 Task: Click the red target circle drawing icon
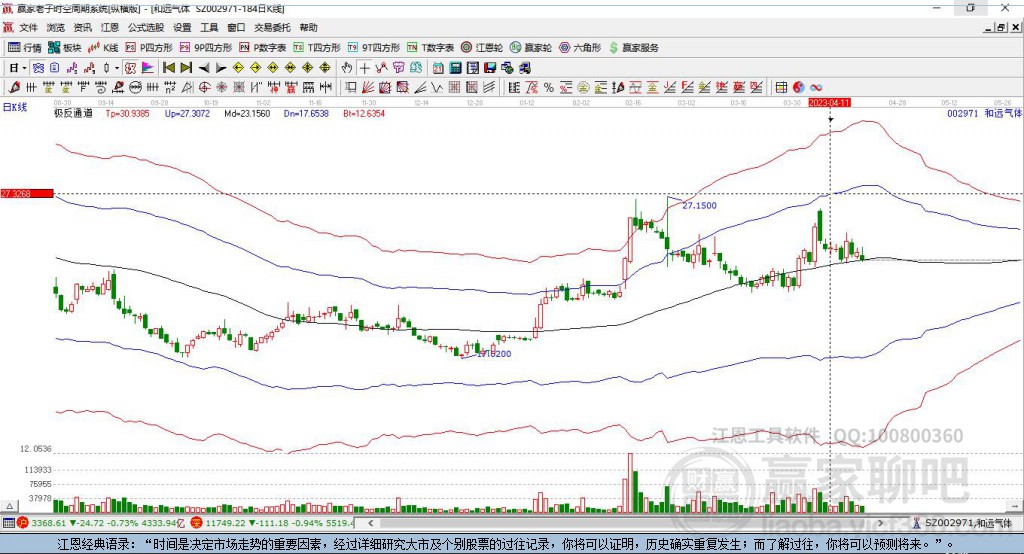[x=204, y=88]
